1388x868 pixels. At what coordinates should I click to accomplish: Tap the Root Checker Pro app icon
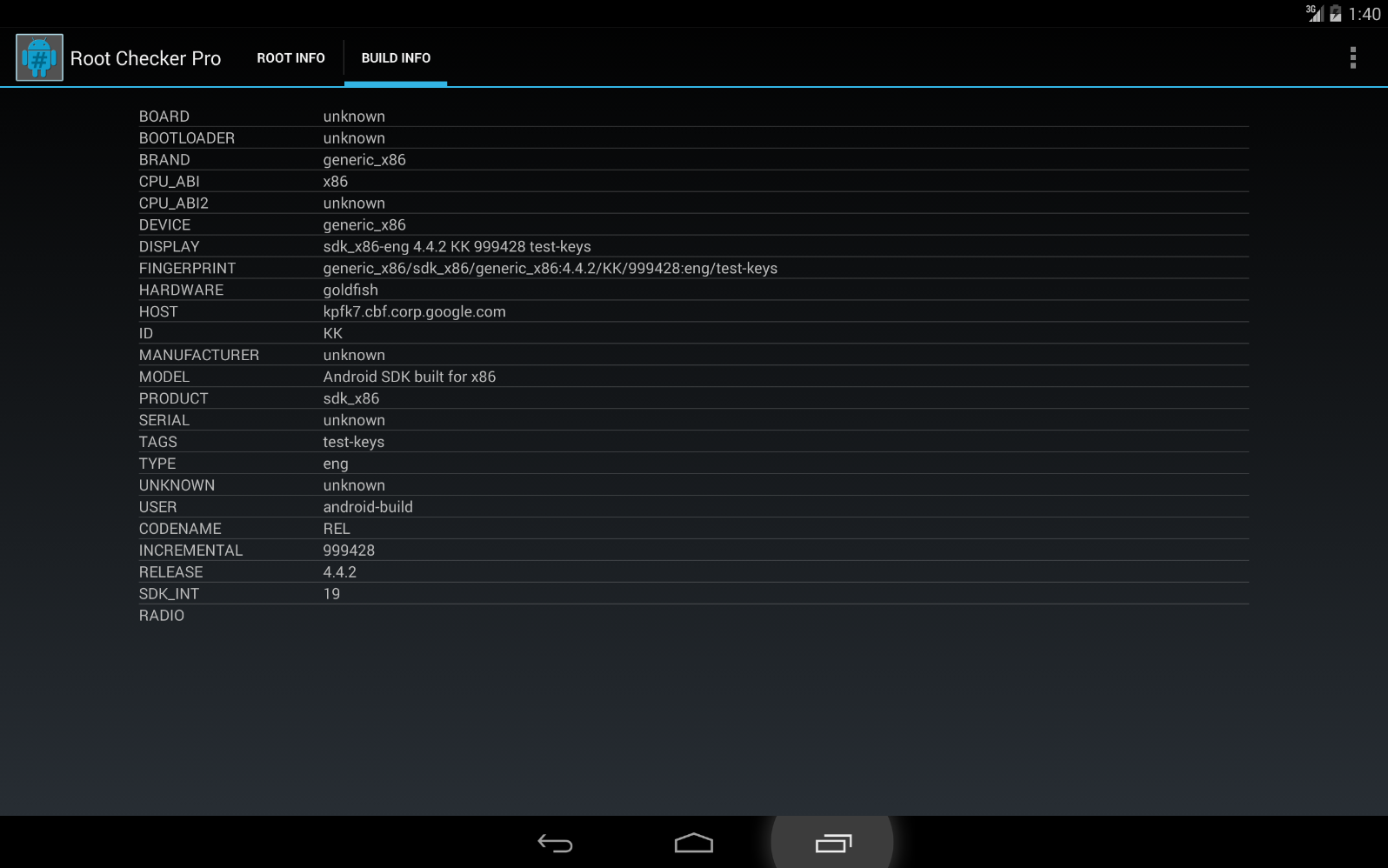(39, 57)
